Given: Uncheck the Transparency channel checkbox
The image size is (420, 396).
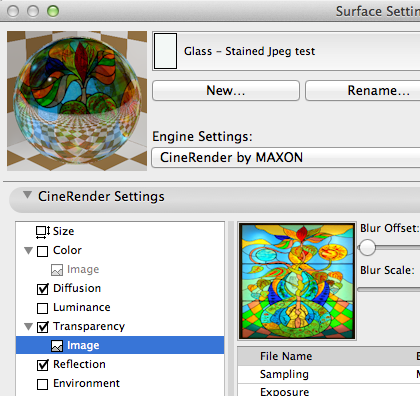Looking at the screenshot, I should tap(43, 327).
